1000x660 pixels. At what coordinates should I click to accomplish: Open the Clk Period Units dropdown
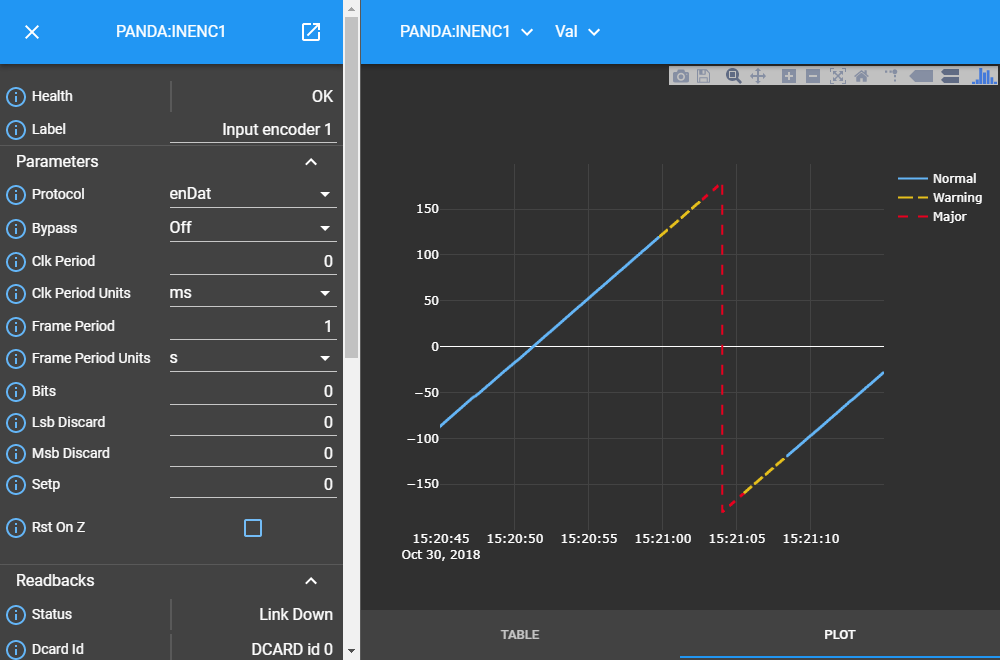click(x=252, y=293)
